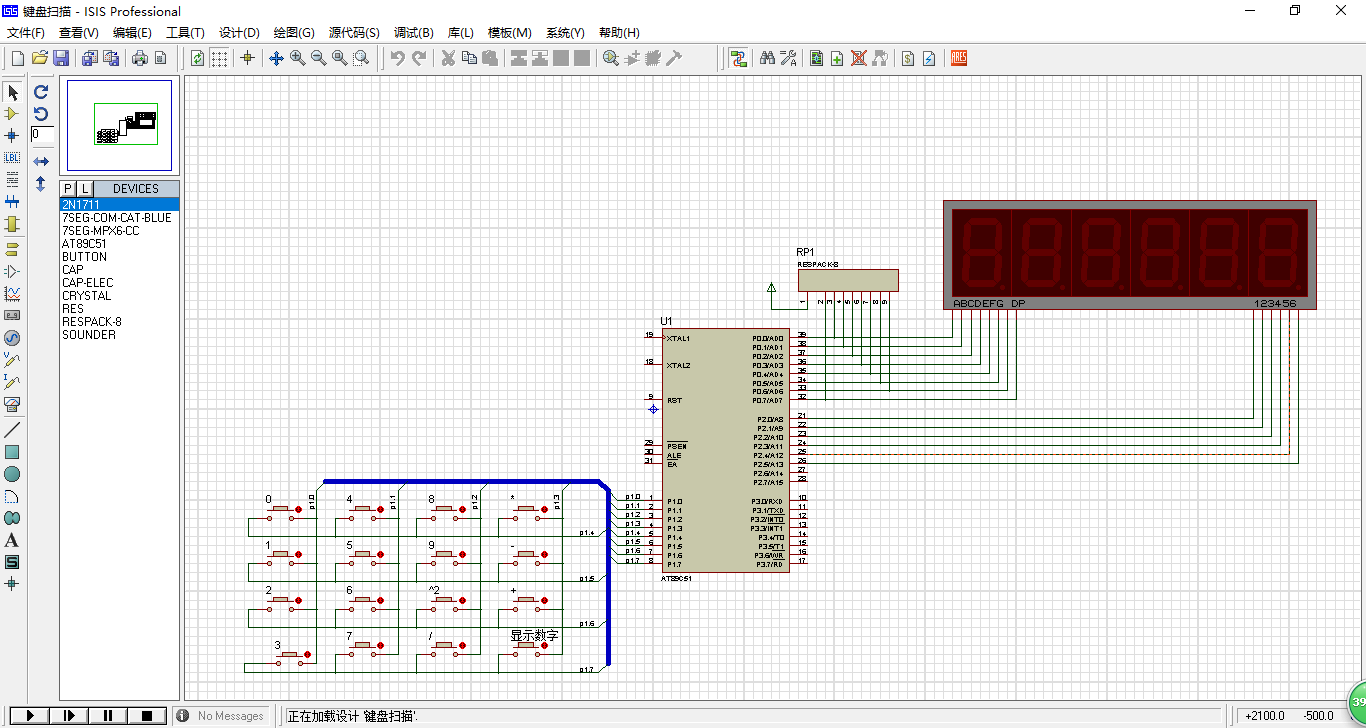Open the property assignment tool
Viewport: 1366px width, 728px height.
click(788, 58)
